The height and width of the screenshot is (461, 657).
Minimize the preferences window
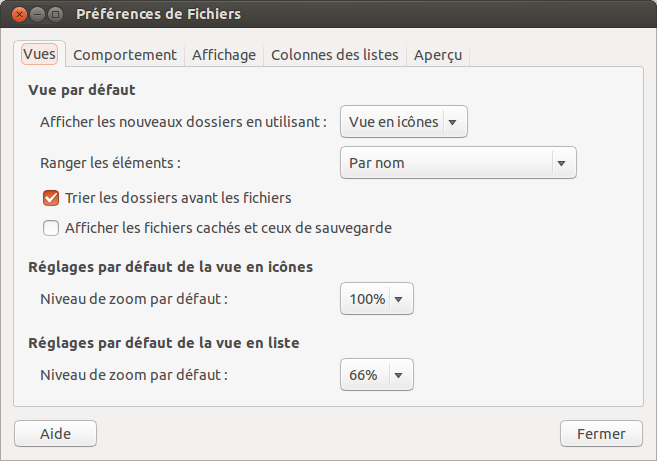pos(36,15)
